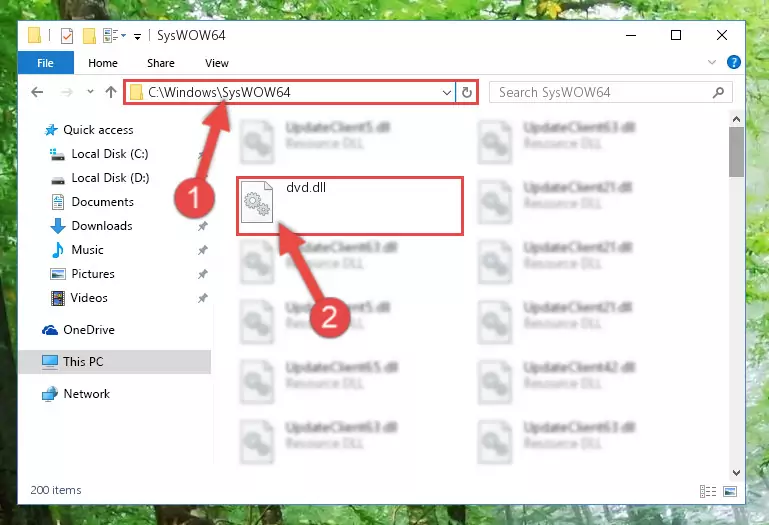This screenshot has width=769, height=525.
Task: Open Local Disk (D:) in sidebar
Action: tap(110, 178)
